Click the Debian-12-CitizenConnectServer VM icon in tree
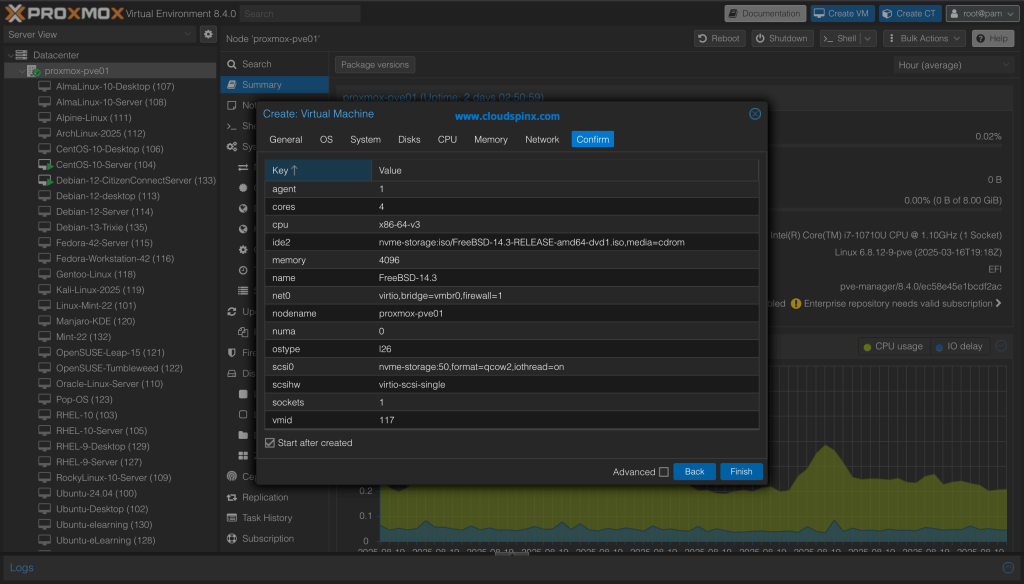The width and height of the screenshot is (1024, 584). pos(44,181)
